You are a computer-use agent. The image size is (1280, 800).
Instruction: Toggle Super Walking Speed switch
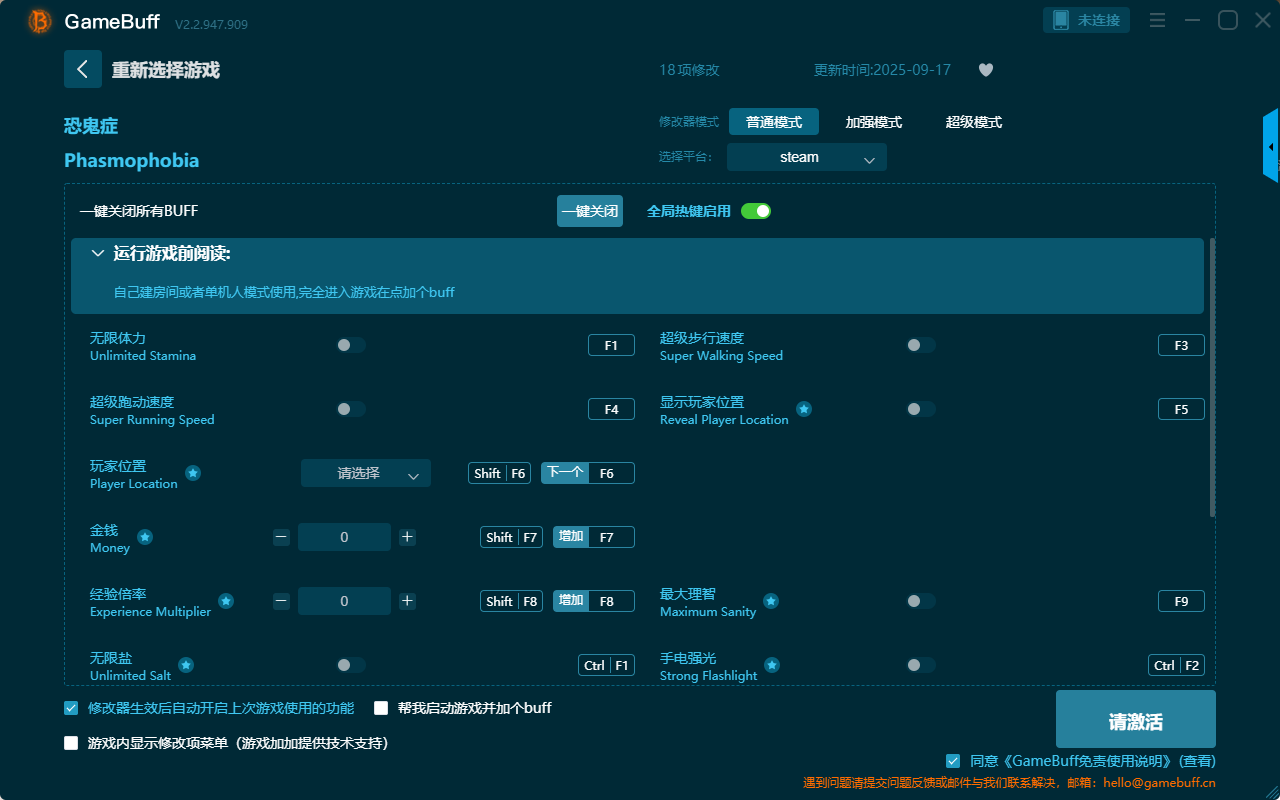click(x=921, y=345)
